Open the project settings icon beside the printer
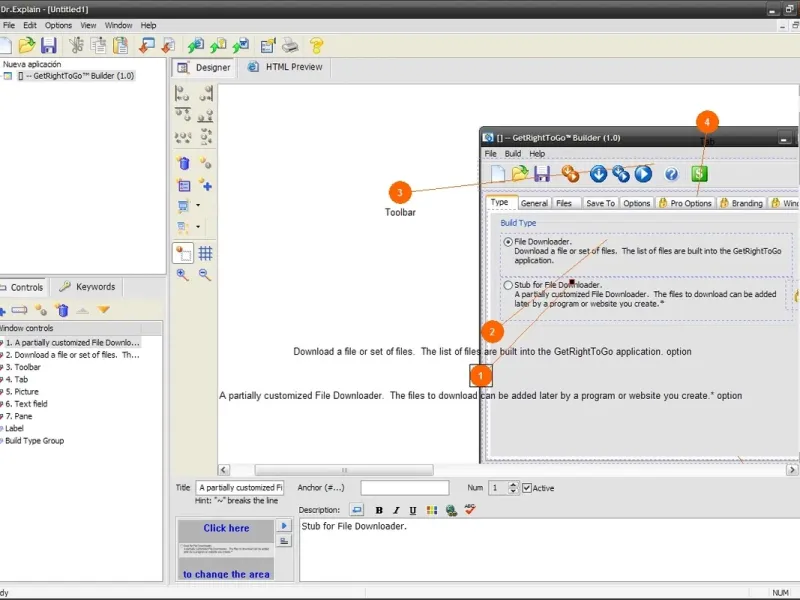800x600 pixels. tap(268, 45)
